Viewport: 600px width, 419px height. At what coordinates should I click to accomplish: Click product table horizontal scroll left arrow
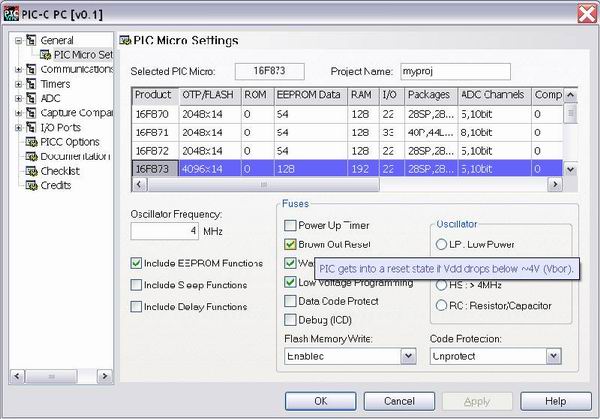pos(139,185)
